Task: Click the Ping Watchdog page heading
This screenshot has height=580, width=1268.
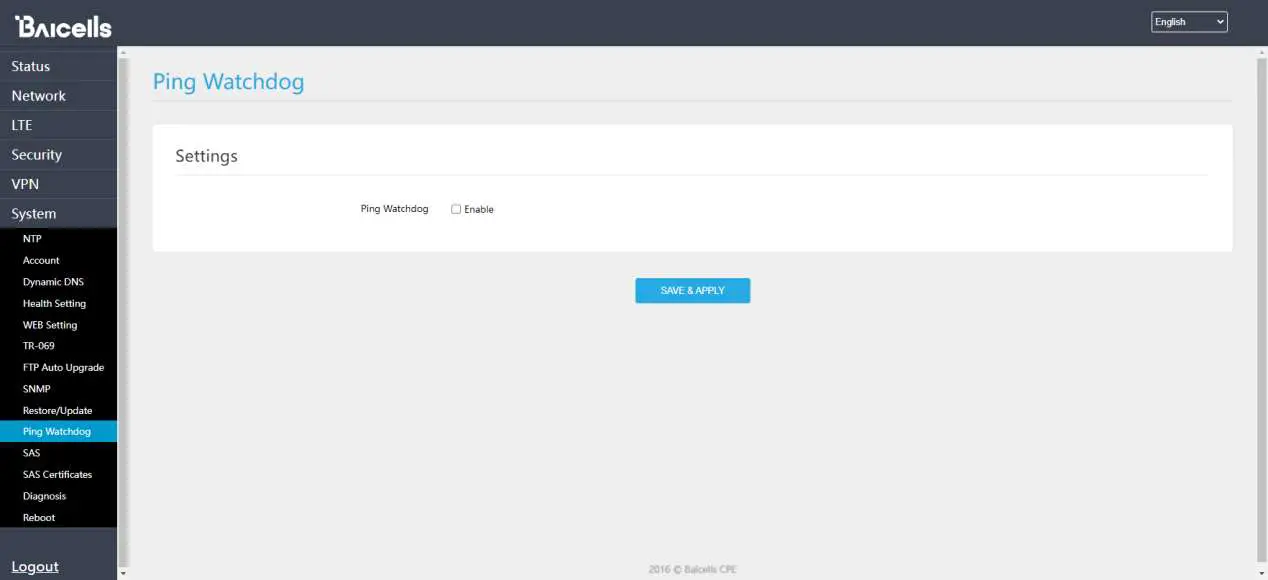Action: coord(228,82)
